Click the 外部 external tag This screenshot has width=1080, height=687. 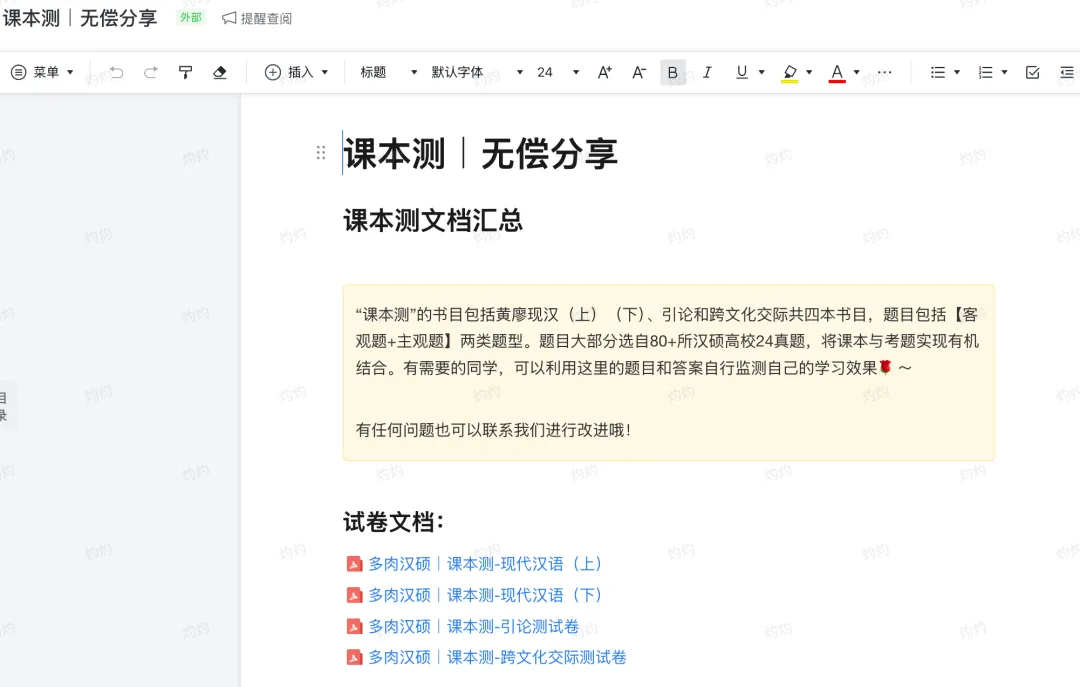191,18
